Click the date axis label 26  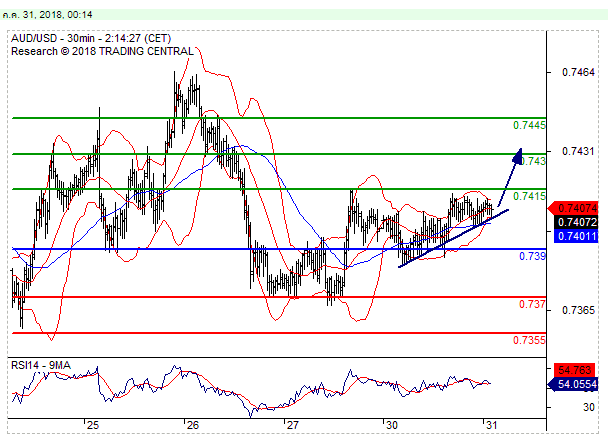pyautogui.click(x=193, y=425)
